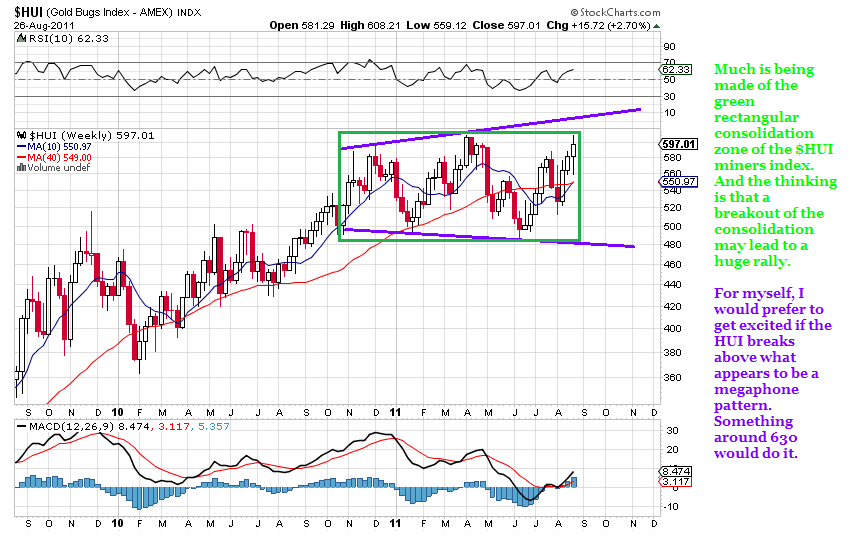Image resolution: width=854 pixels, height=536 pixels.
Task: Click the small icon before RSI(10) label
Action: click(21, 39)
